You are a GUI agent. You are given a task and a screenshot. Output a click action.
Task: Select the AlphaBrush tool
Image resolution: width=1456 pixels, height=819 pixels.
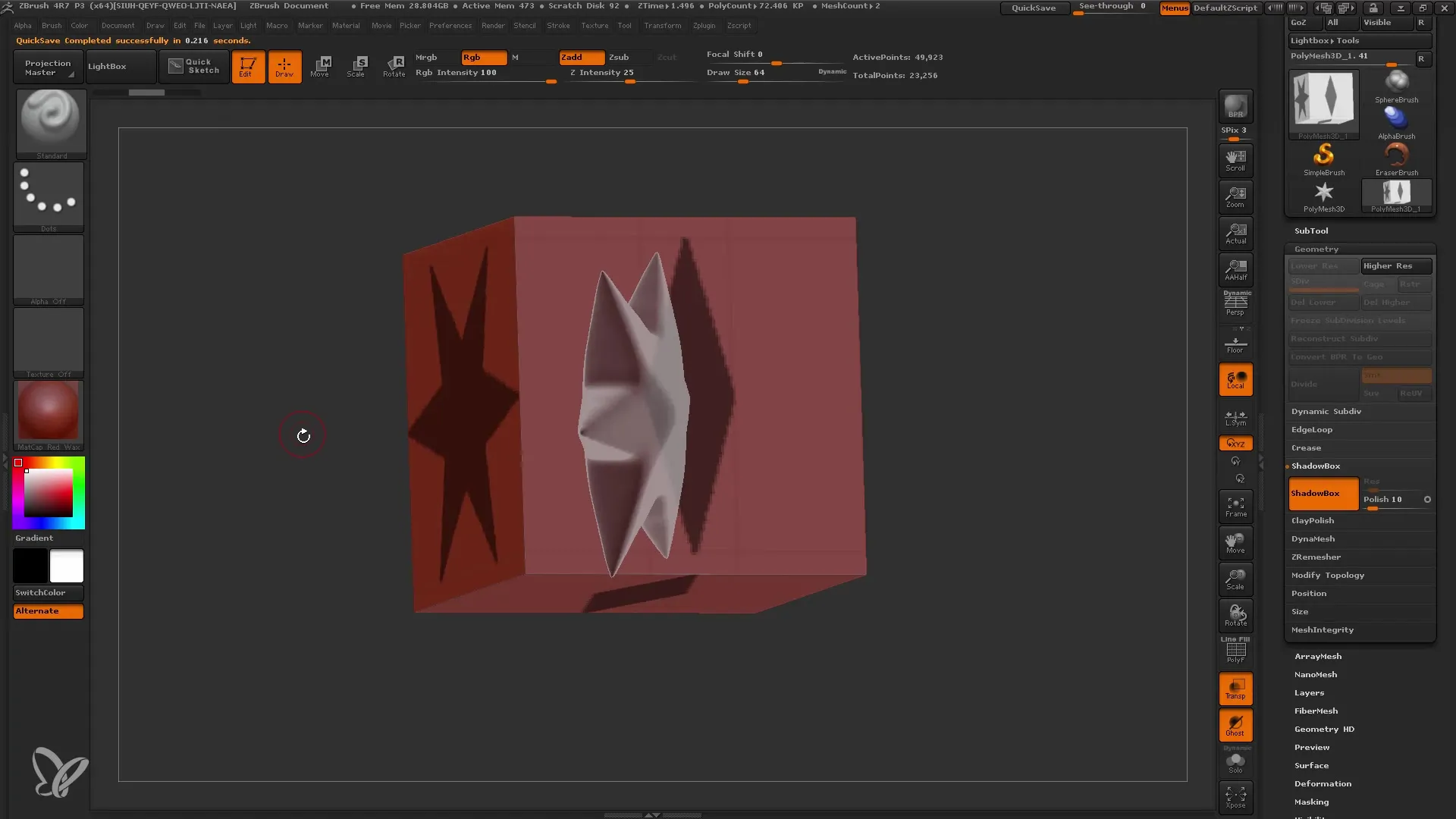(x=1396, y=123)
